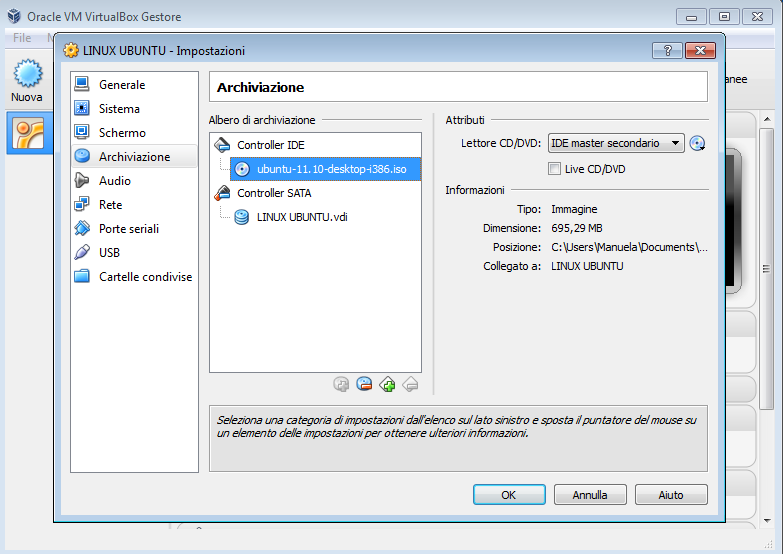Click the 695,29 MB size value
This screenshot has width=783, height=554.
coord(577,228)
